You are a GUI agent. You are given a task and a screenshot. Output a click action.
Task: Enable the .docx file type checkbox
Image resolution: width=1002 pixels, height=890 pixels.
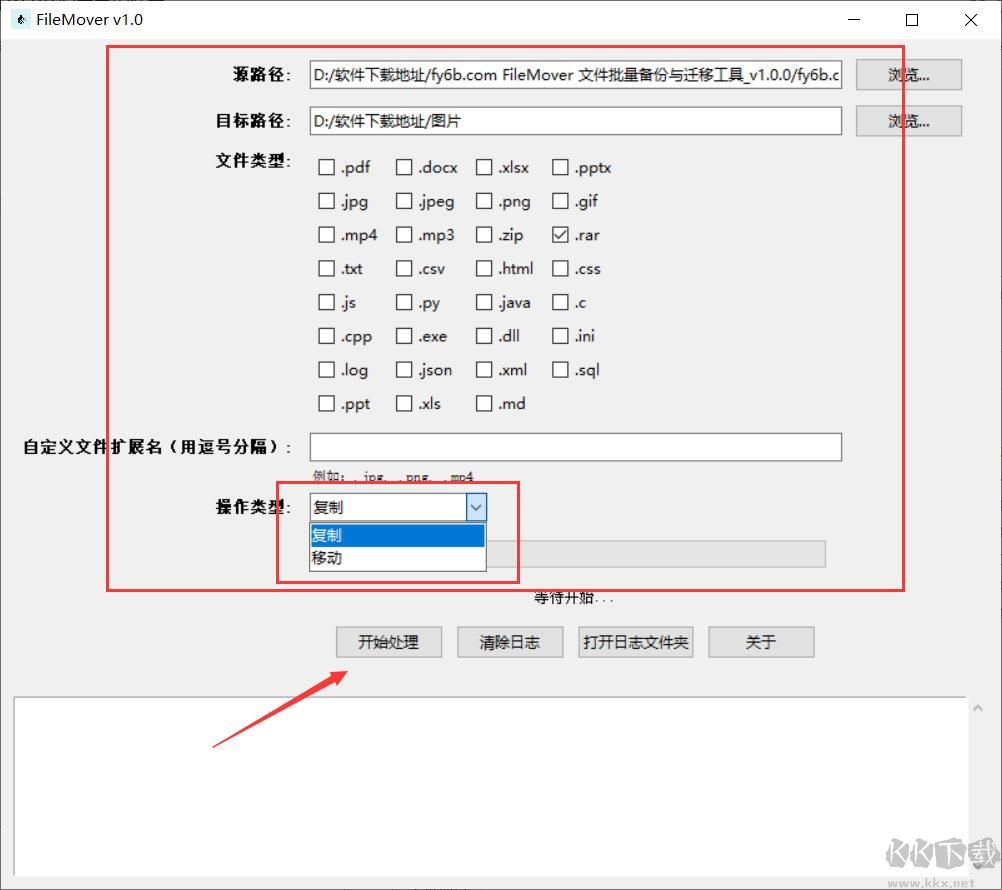(405, 167)
